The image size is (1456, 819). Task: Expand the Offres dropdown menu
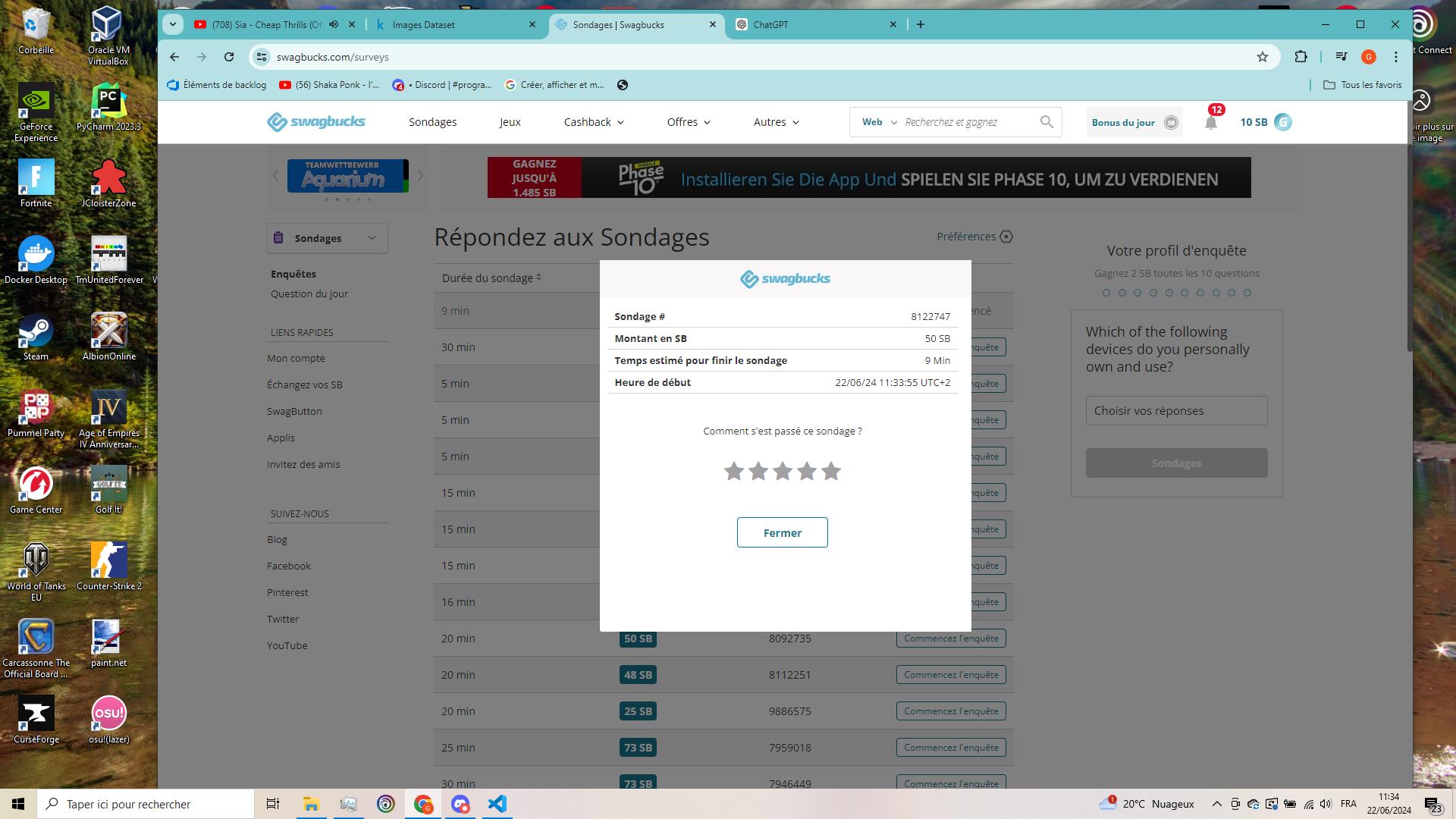(688, 122)
